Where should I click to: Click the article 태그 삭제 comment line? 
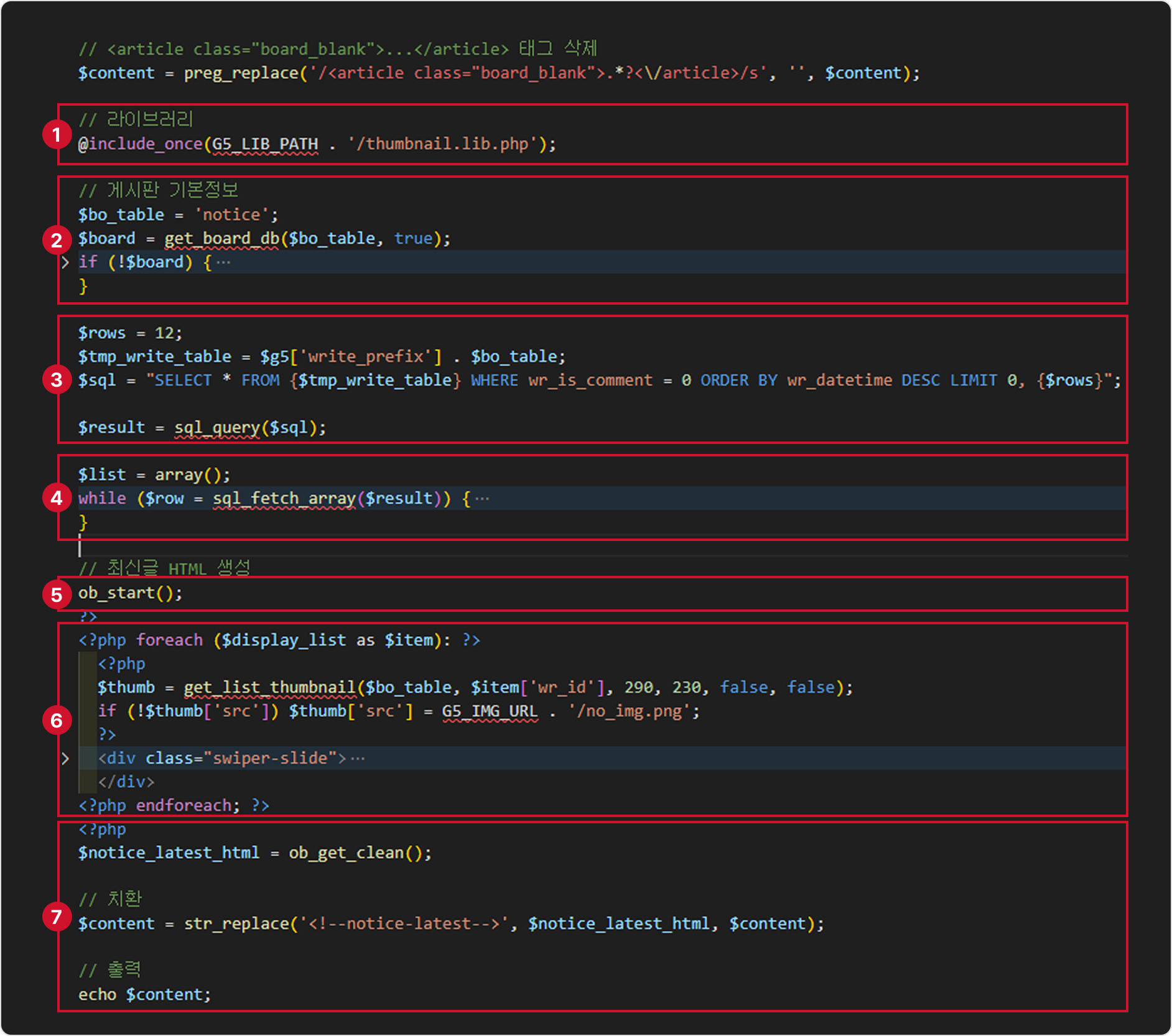click(x=338, y=49)
